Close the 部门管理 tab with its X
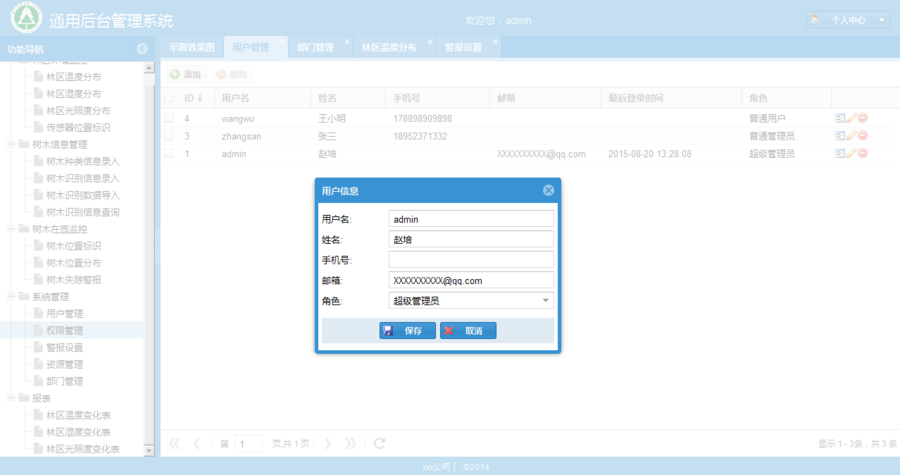The height and width of the screenshot is (475, 900). 347,41
